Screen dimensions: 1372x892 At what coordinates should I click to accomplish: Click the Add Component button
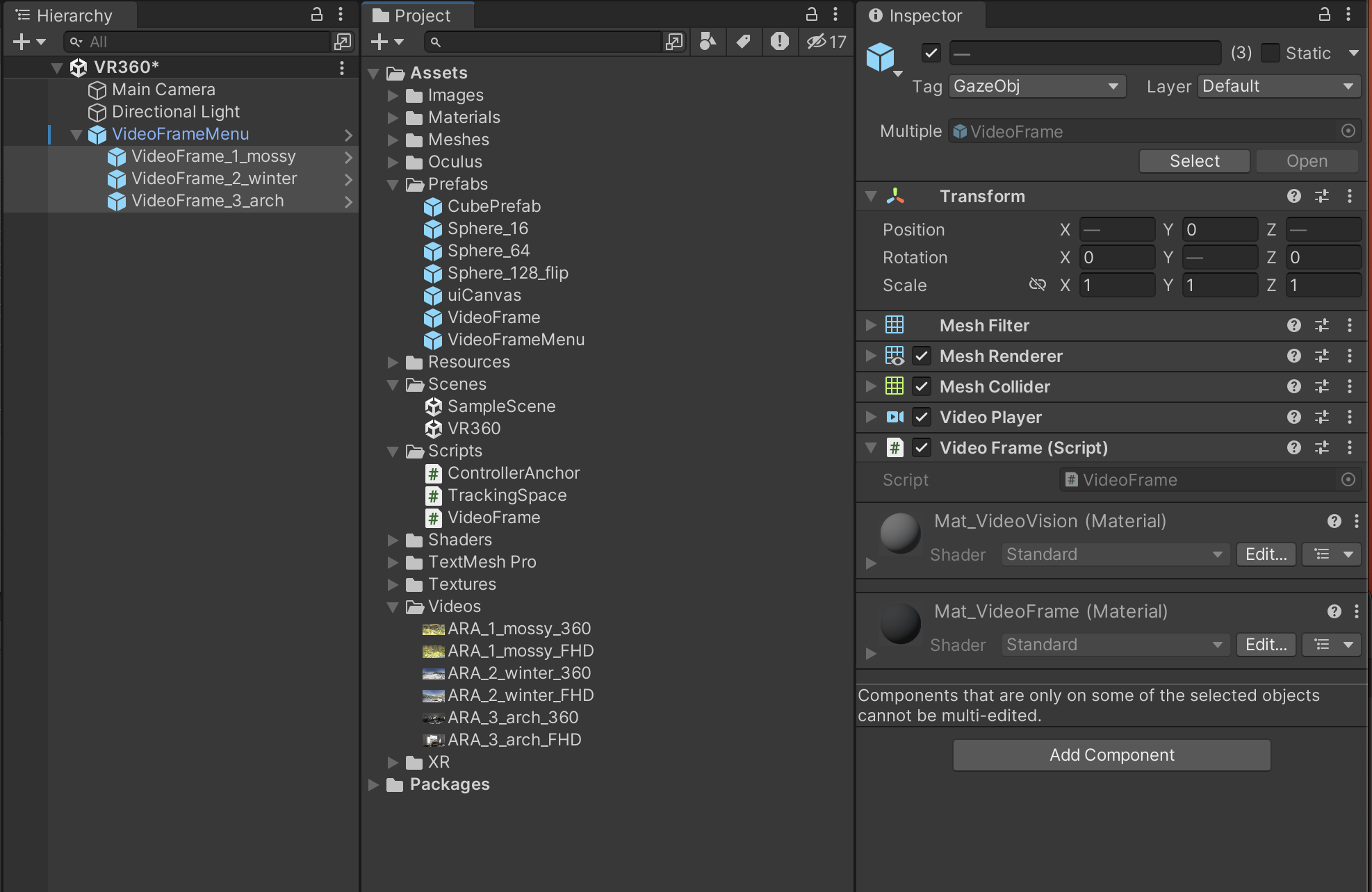point(1111,755)
